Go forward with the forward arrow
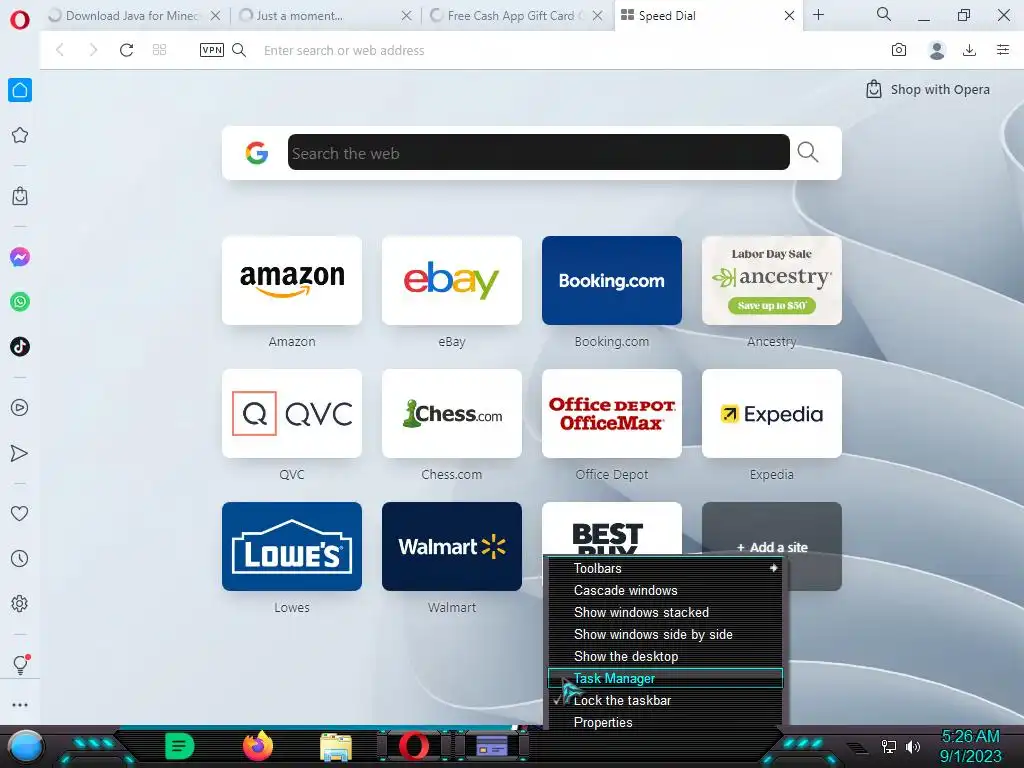The height and width of the screenshot is (768, 1024). [93, 50]
